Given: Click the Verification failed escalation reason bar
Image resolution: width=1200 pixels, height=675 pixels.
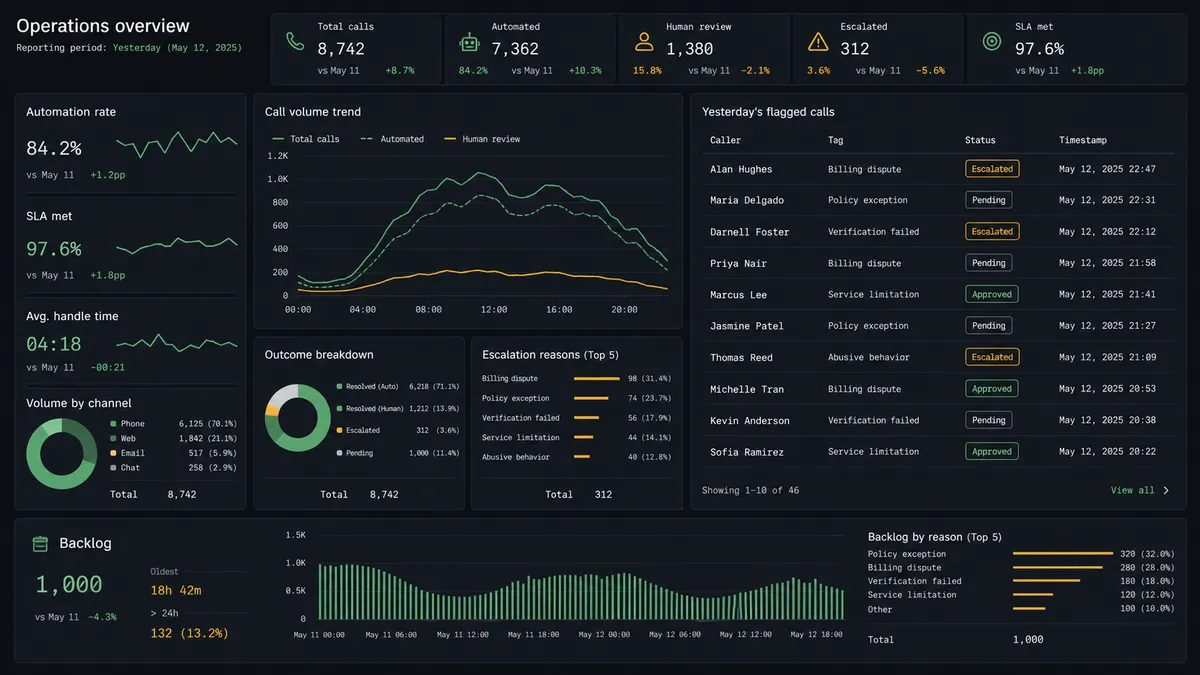Looking at the screenshot, I should point(587,418).
